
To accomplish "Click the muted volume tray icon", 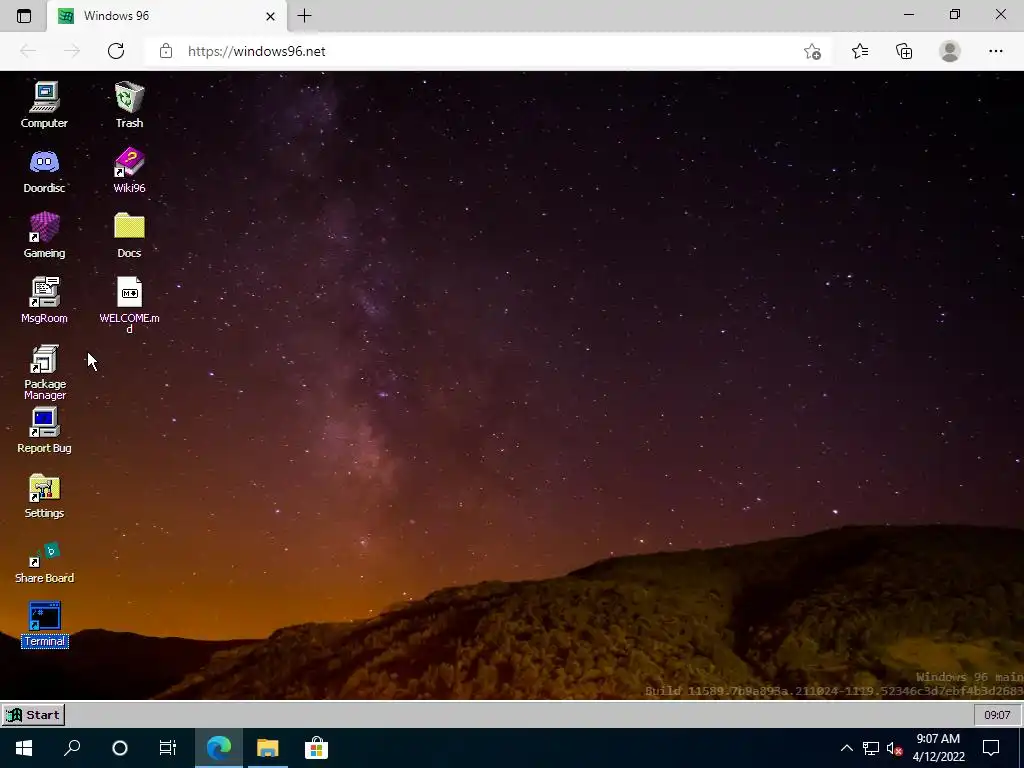I will (x=894, y=748).
